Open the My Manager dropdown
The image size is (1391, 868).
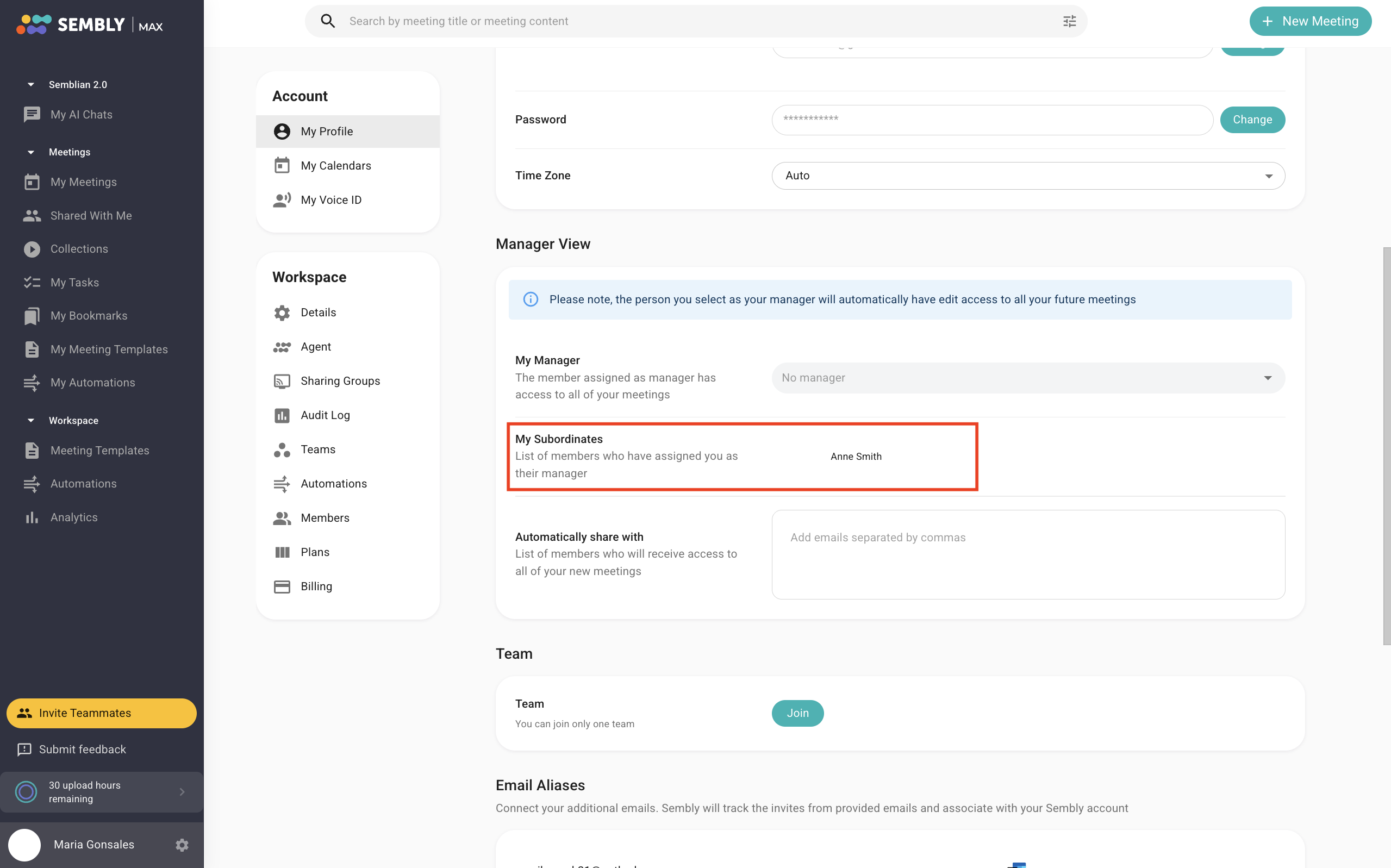(x=1027, y=378)
